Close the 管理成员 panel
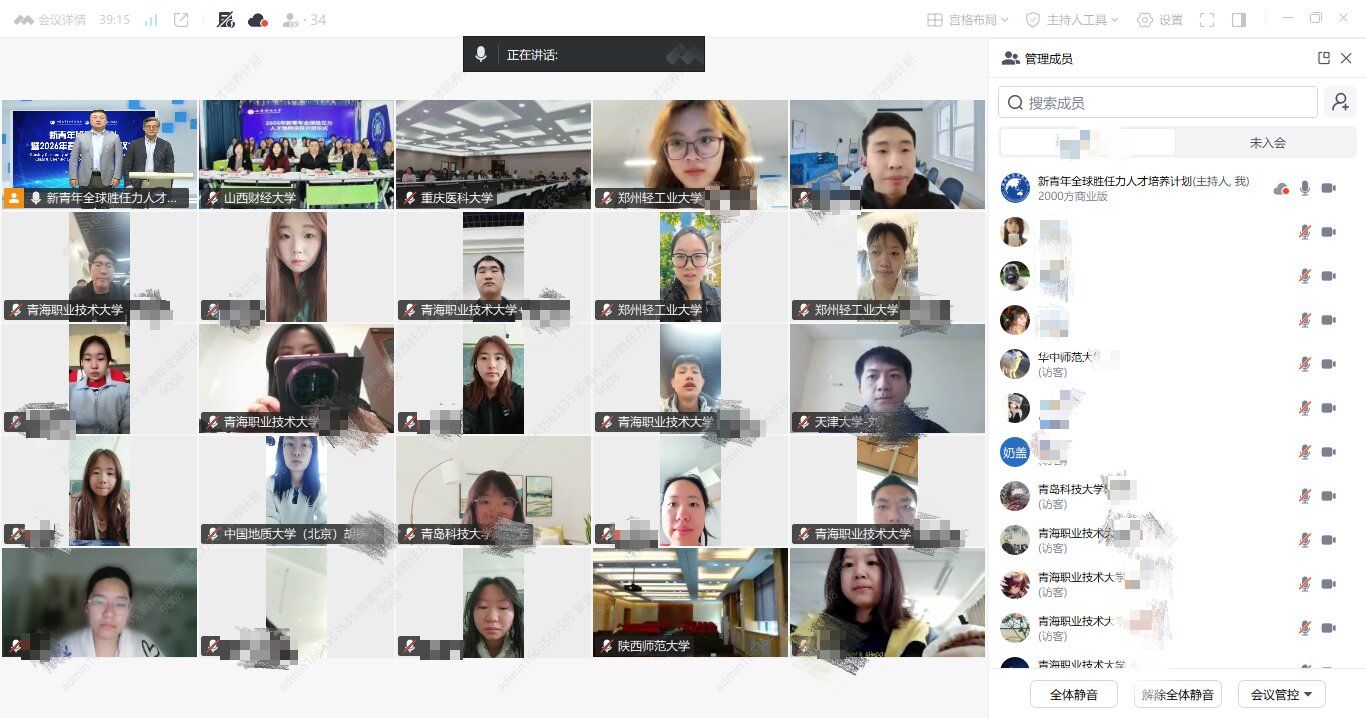Screen dimensions: 1366x718 click(1346, 58)
